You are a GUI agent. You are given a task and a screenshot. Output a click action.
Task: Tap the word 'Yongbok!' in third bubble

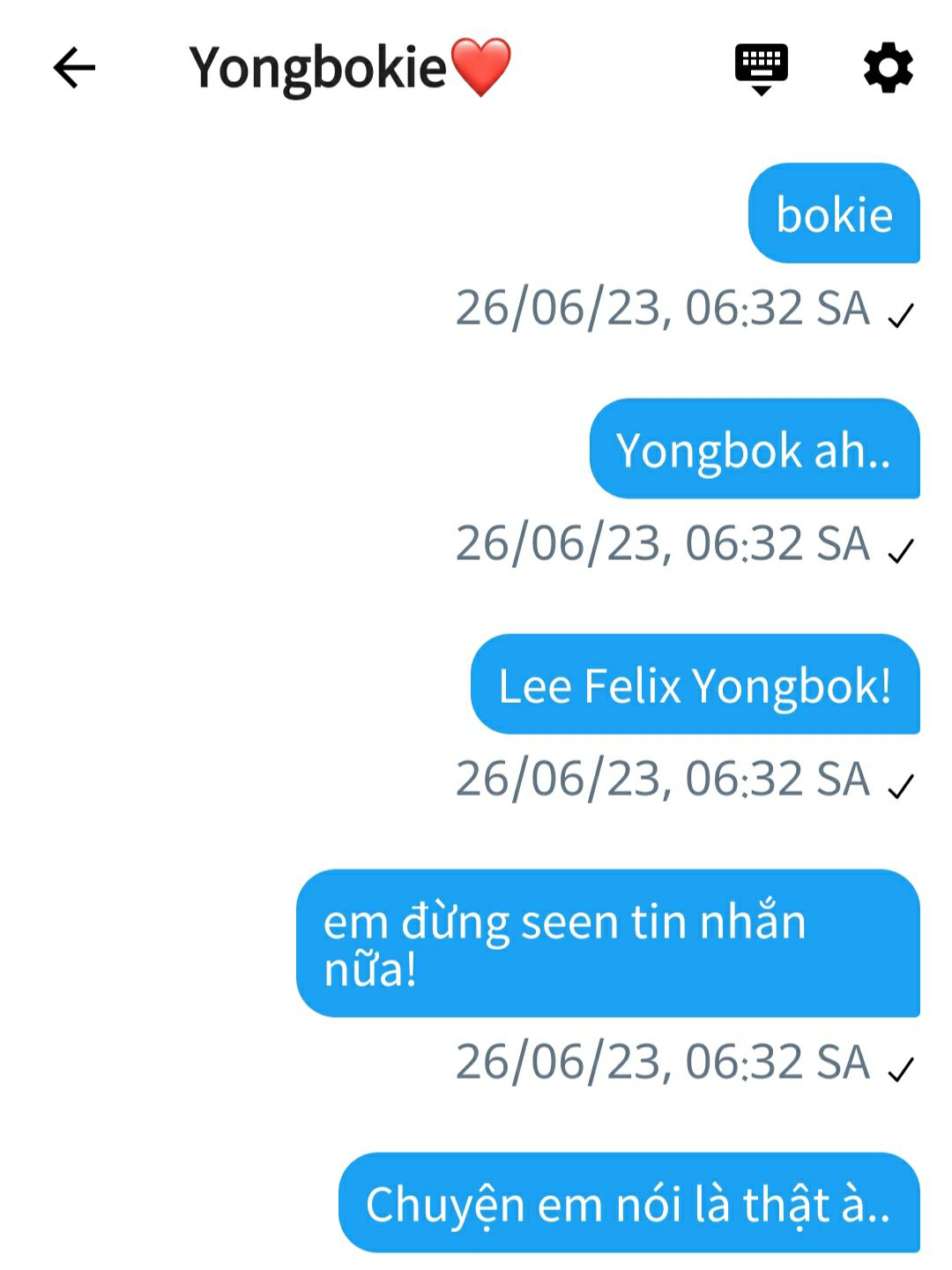point(792,687)
